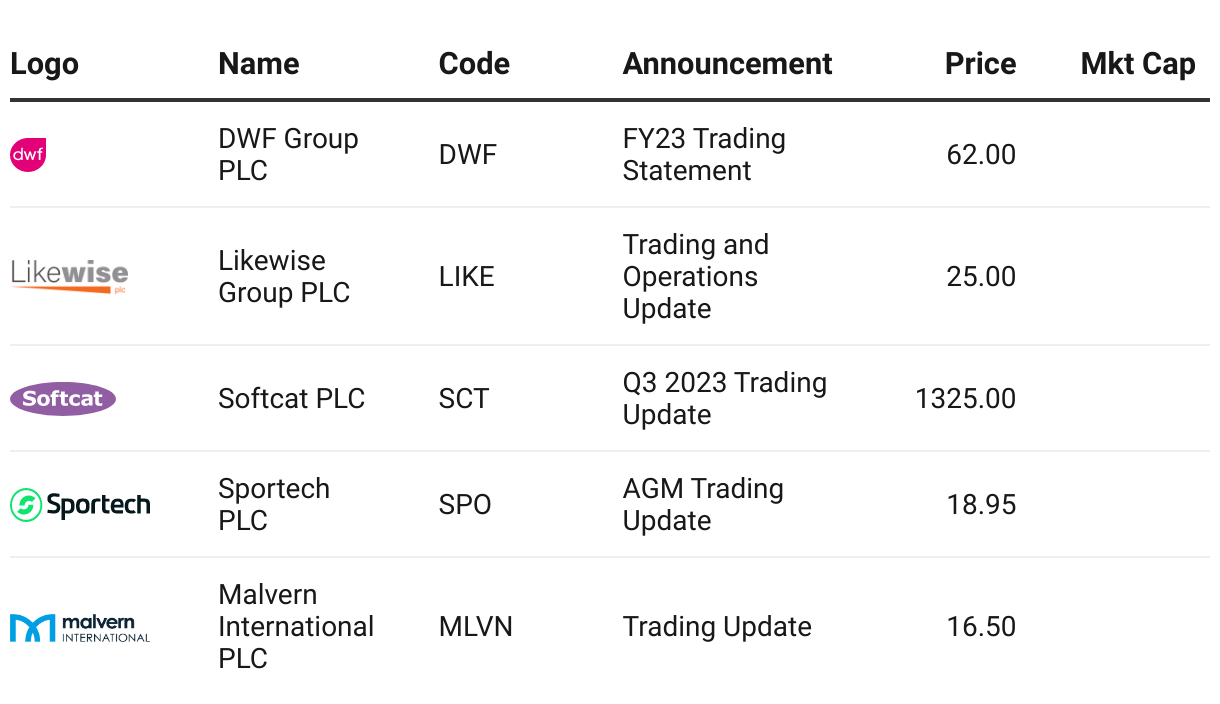Viewport: 1220px width, 704px height.
Task: Open the Sportech PLC company name
Action: coord(274,505)
